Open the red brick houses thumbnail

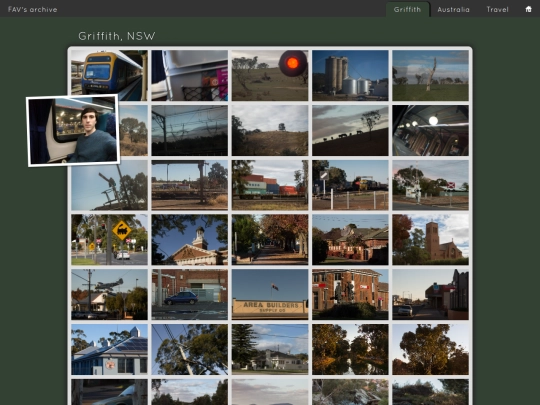tap(350, 240)
